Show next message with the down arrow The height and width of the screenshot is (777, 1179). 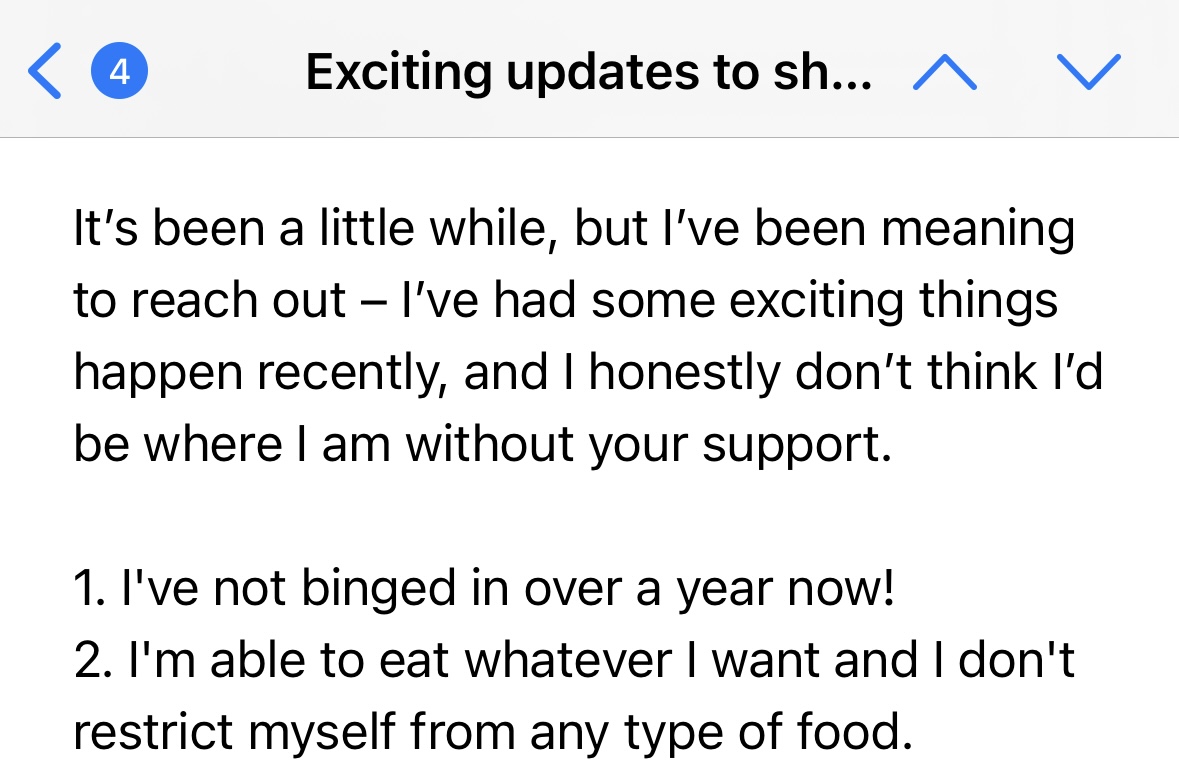pos(1089,72)
